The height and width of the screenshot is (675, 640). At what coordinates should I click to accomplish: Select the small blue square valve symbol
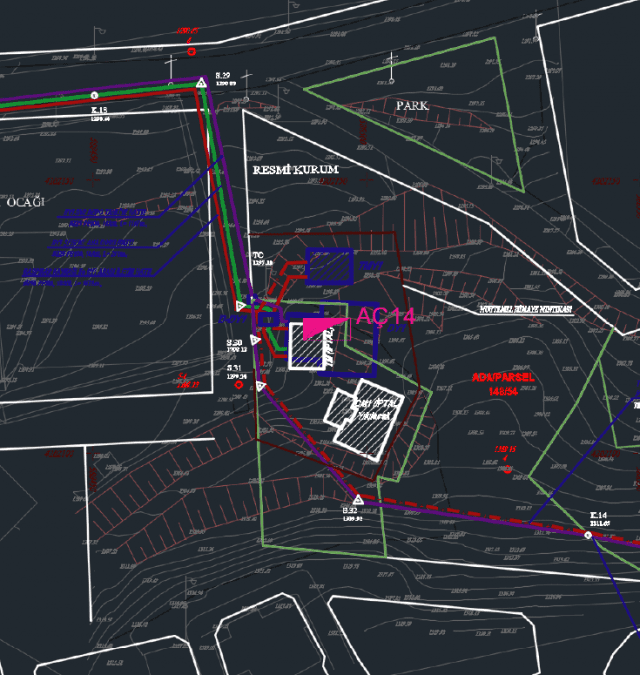click(x=268, y=319)
